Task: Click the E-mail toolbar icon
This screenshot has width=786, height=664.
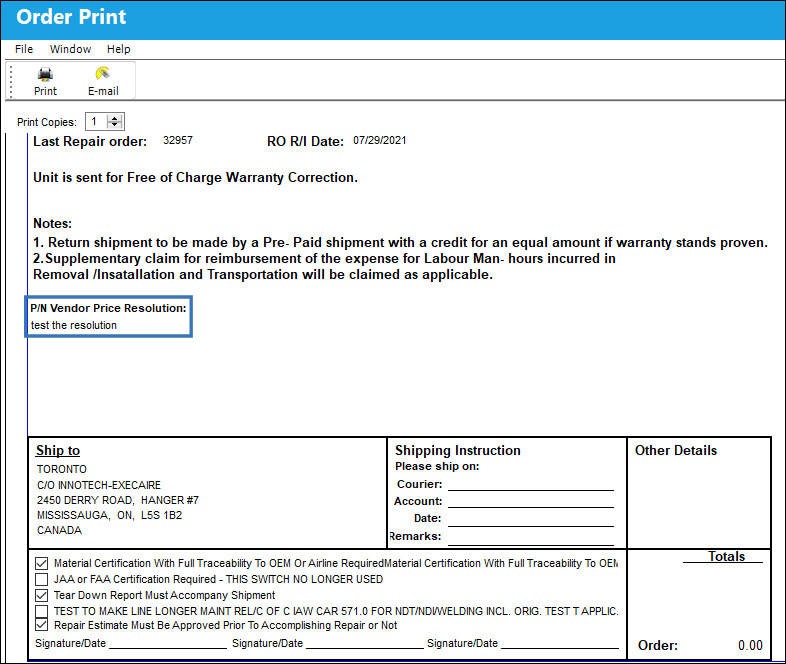Action: click(x=103, y=74)
